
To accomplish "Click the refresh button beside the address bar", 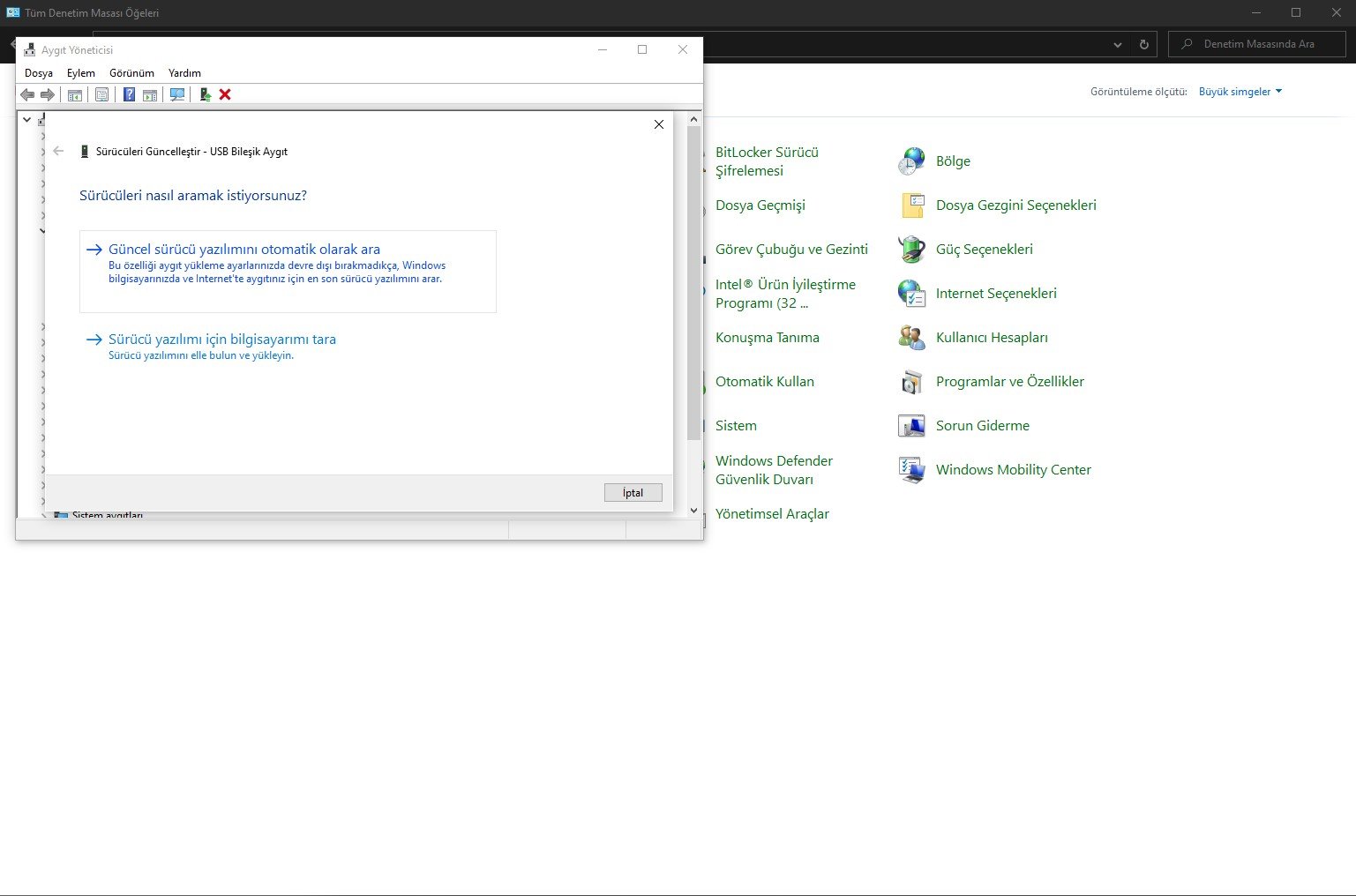I will coord(1144,44).
